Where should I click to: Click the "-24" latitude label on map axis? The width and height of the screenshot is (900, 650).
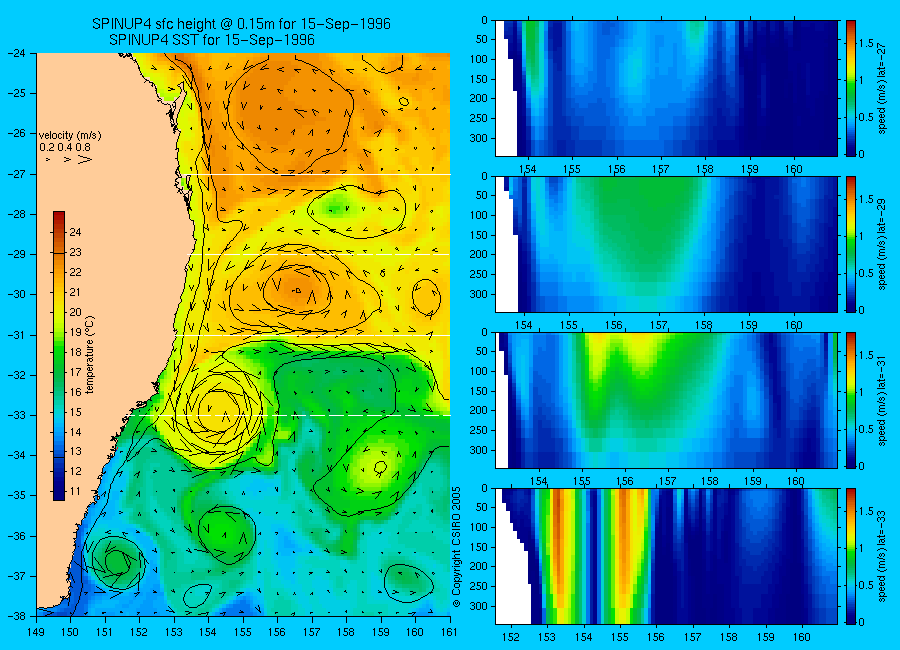coord(16,53)
